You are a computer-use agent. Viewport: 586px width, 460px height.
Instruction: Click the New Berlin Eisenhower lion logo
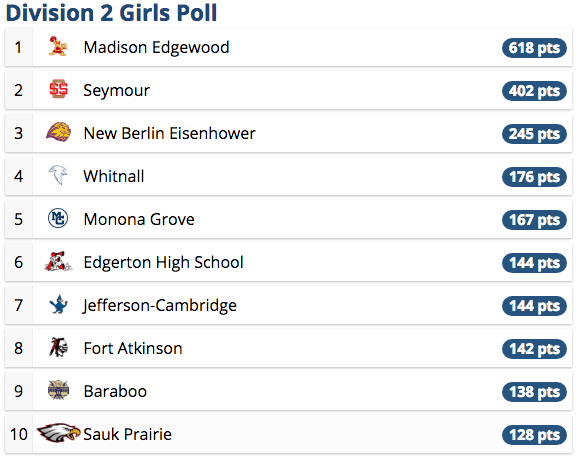coord(58,132)
